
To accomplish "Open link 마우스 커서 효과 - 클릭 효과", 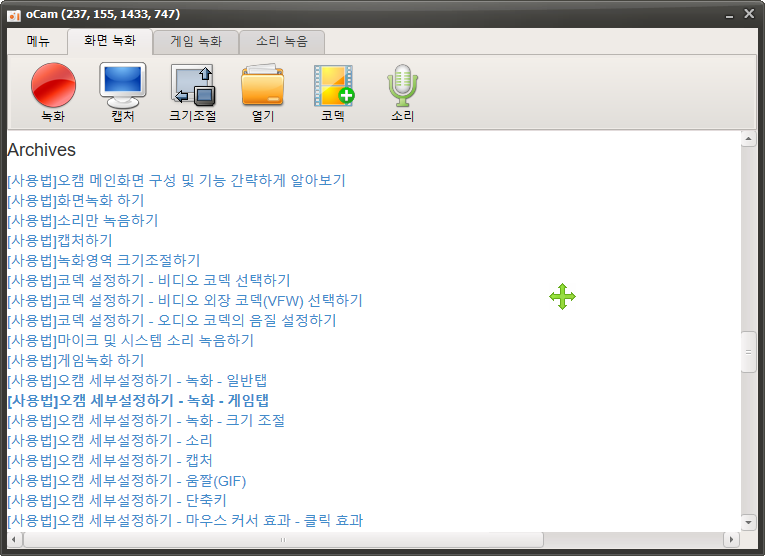I will tap(185, 520).
